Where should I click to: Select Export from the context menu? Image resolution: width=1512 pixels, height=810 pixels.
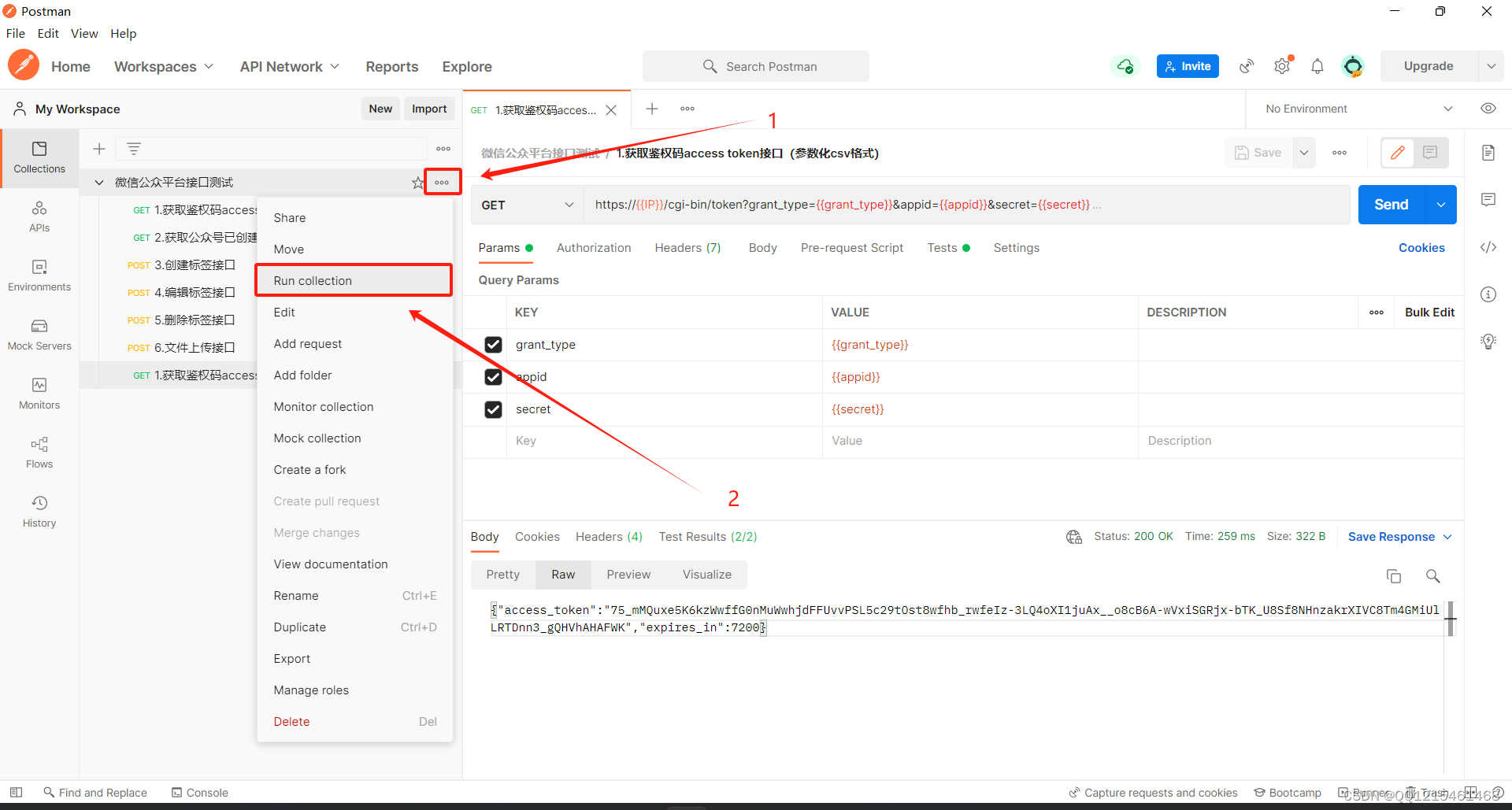pyautogui.click(x=355, y=659)
